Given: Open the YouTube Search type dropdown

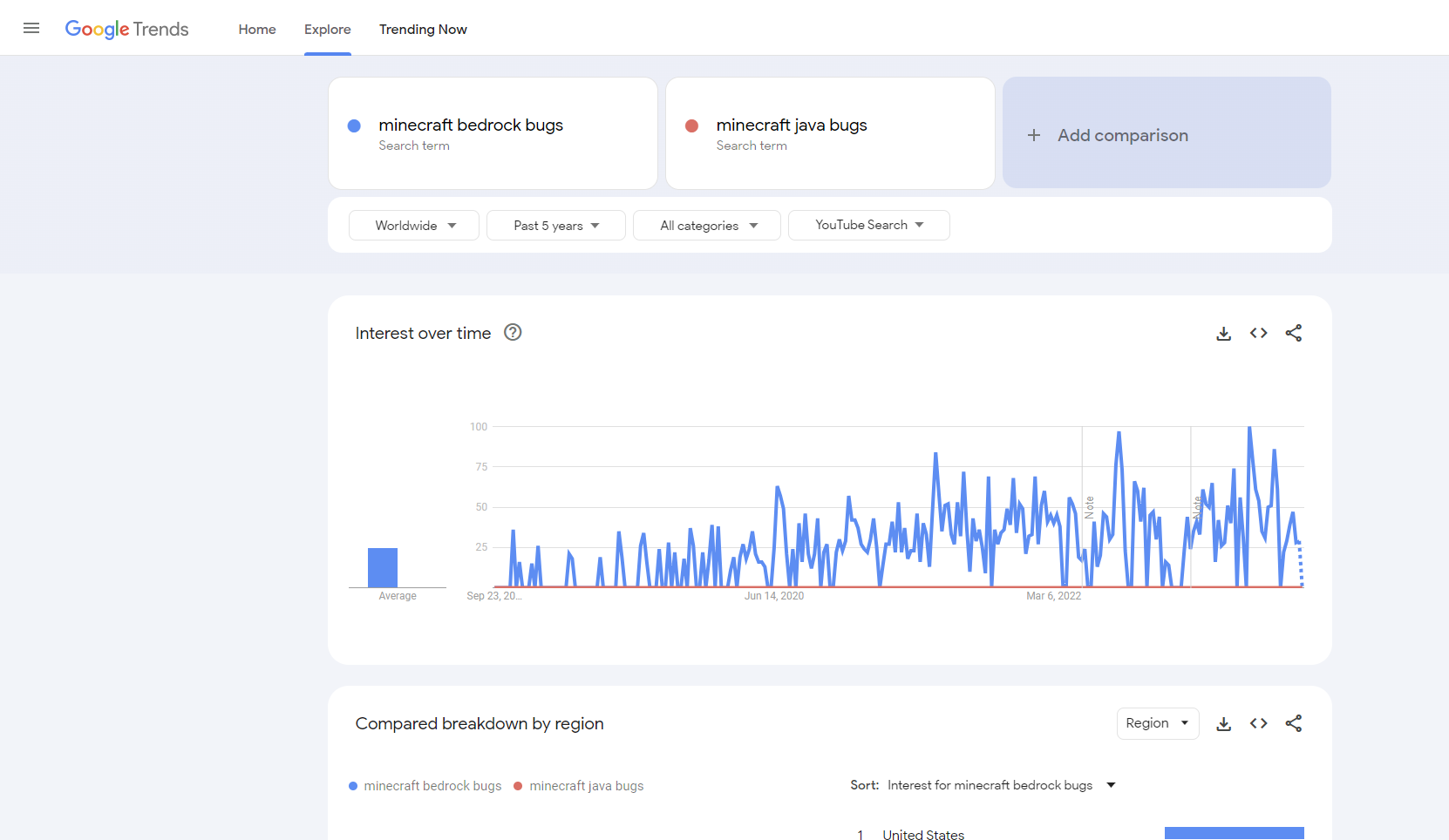Looking at the screenshot, I should click(x=869, y=225).
